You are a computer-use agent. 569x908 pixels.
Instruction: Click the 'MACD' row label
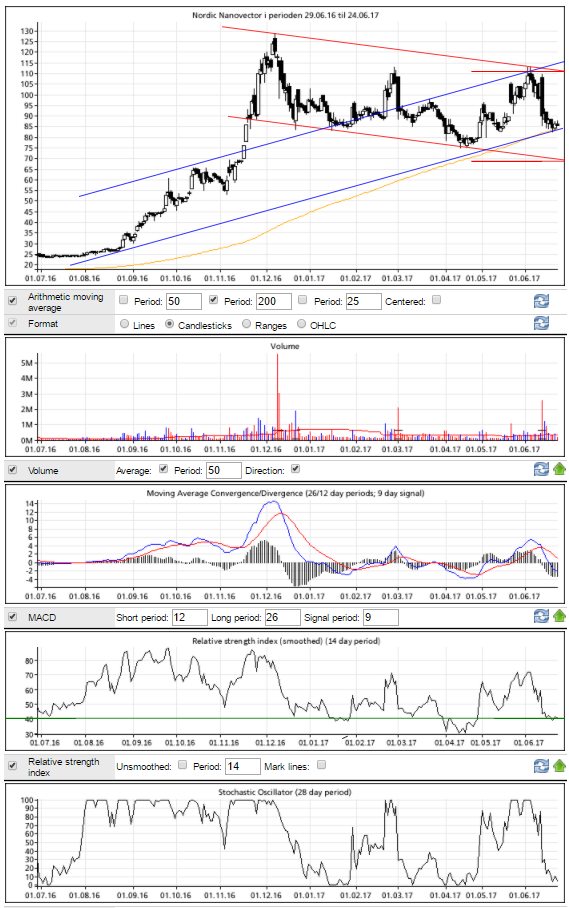pyautogui.click(x=42, y=617)
